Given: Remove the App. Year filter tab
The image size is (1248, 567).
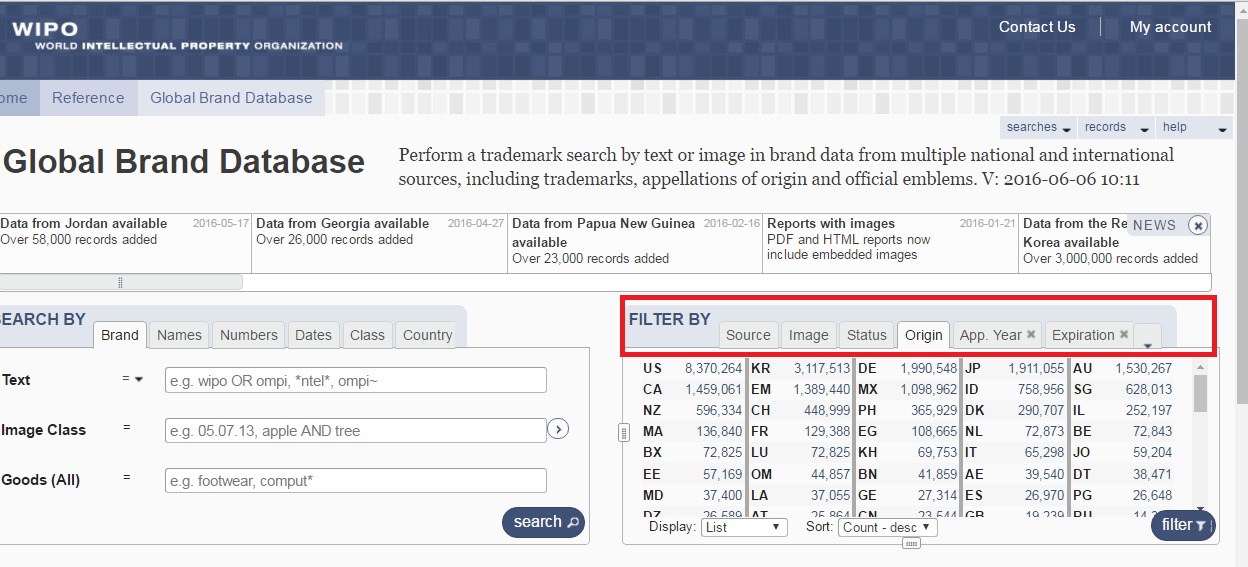Looking at the screenshot, I should pyautogui.click(x=1031, y=335).
